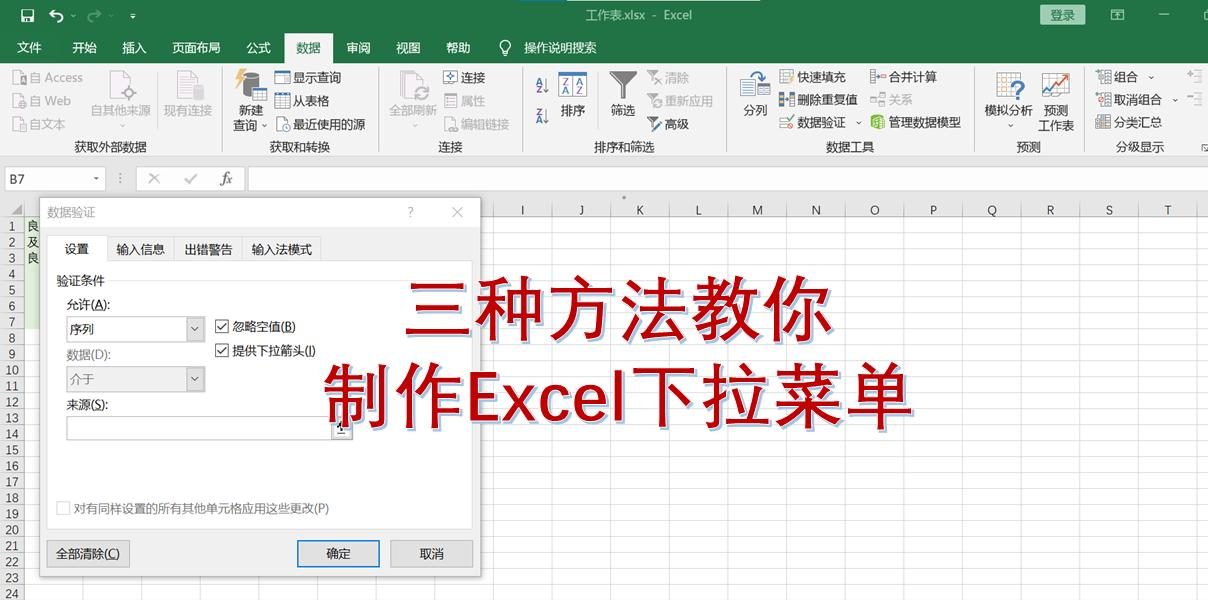Click the help question mark in dialog
Screen dimensions: 1208x600
coord(411,212)
